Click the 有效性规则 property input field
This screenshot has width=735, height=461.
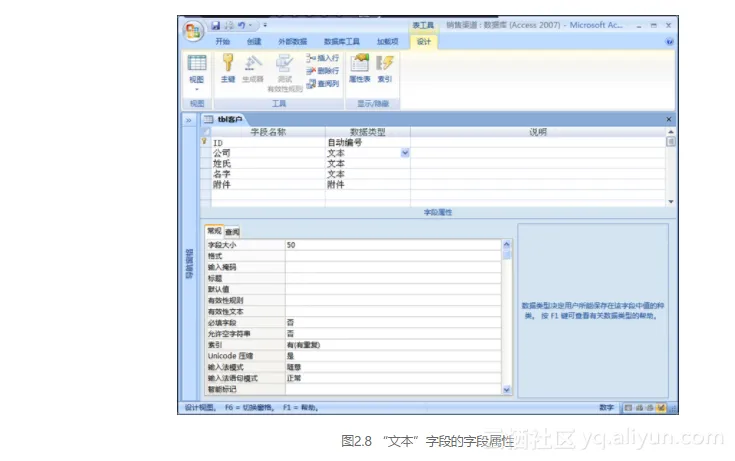pyautogui.click(x=393, y=301)
